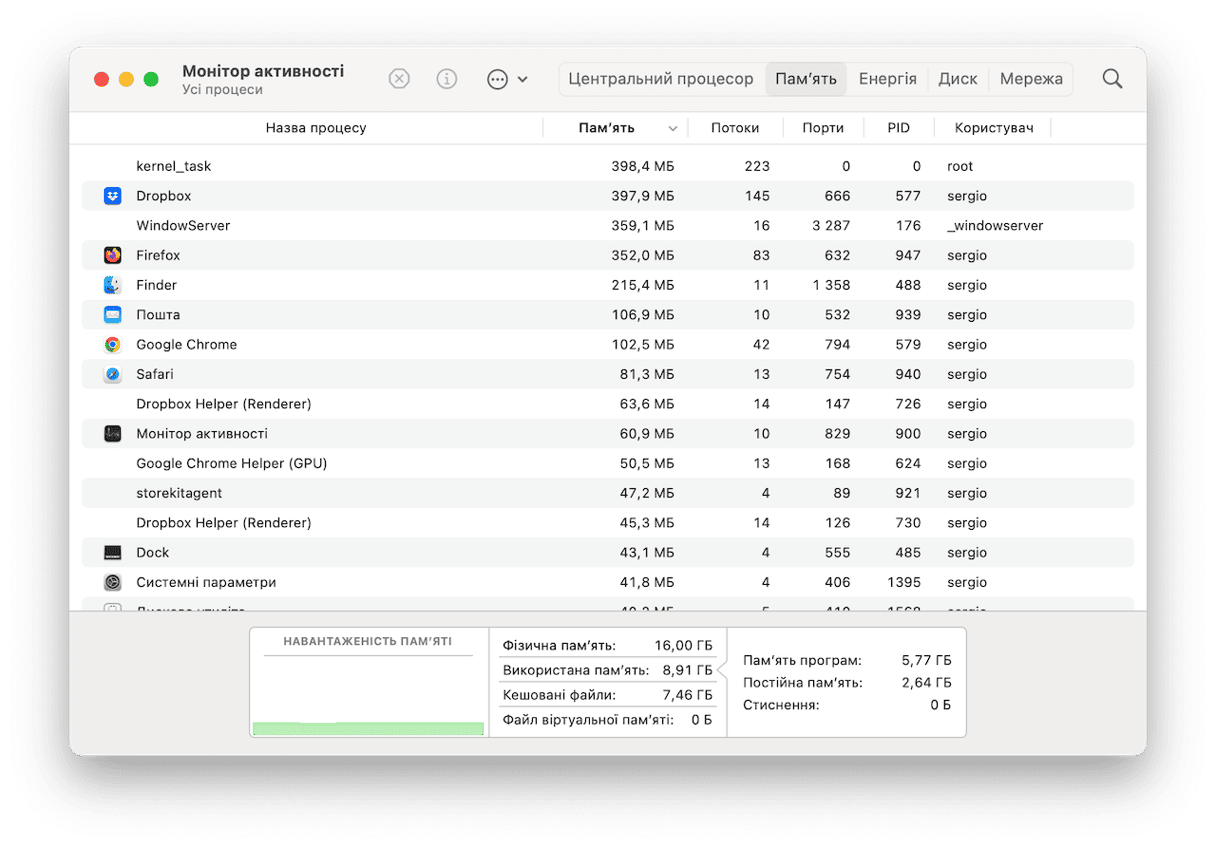Click the Finder process name
The width and height of the screenshot is (1216, 847).
(x=157, y=285)
